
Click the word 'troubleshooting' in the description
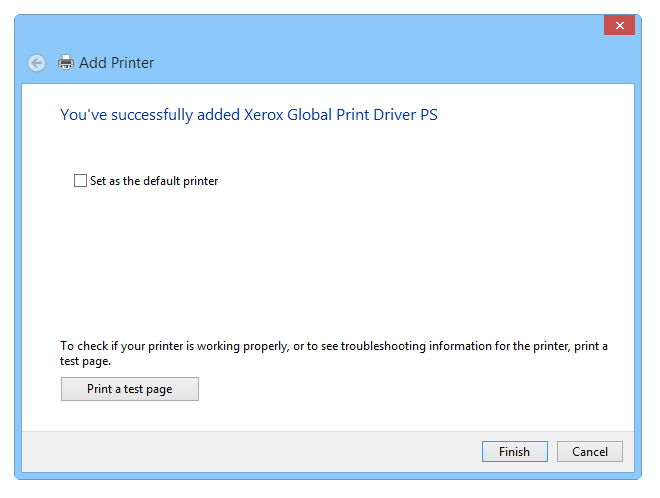point(383,346)
